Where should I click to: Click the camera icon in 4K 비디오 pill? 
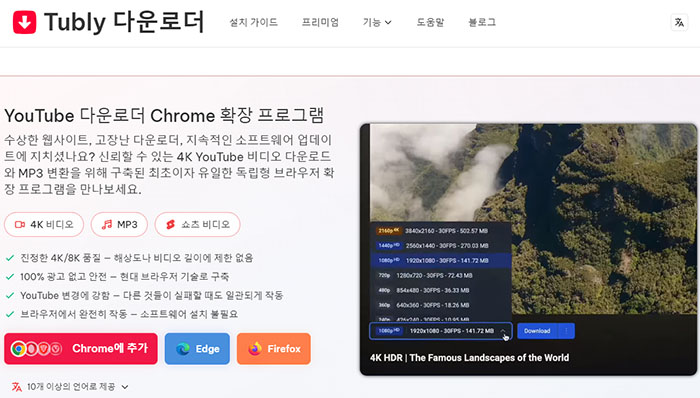[20, 224]
